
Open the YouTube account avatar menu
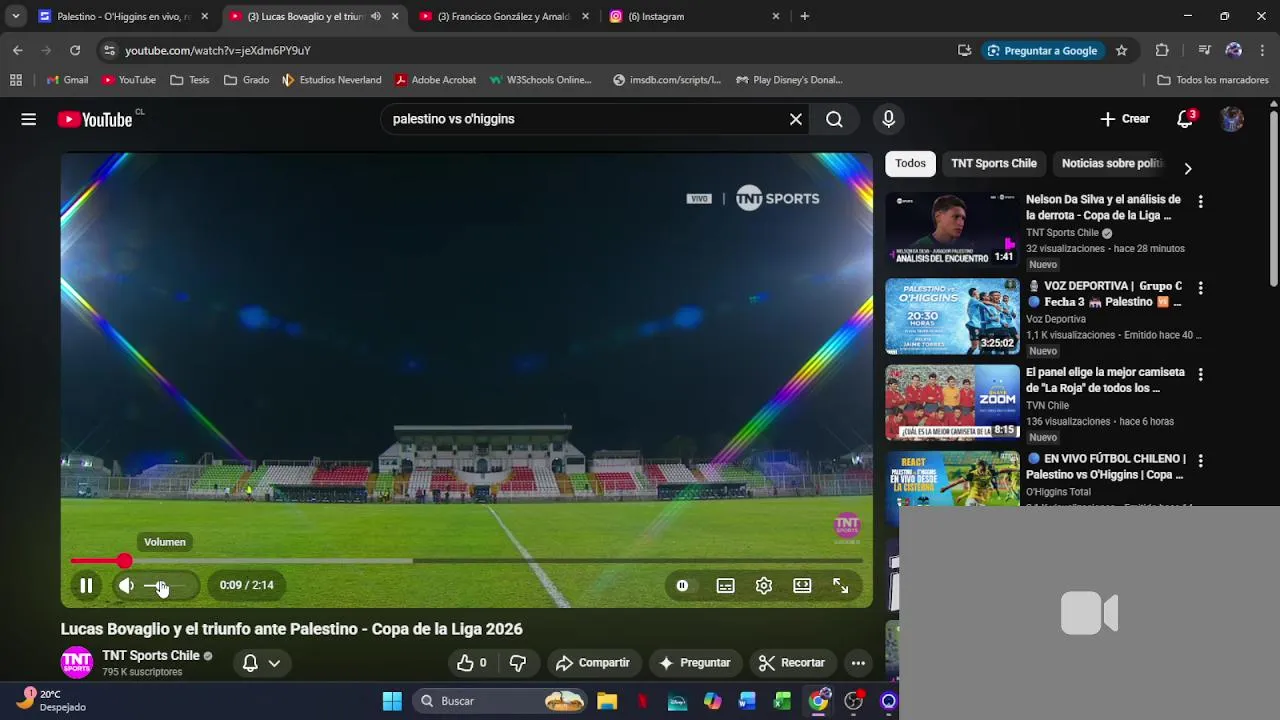pos(1232,119)
